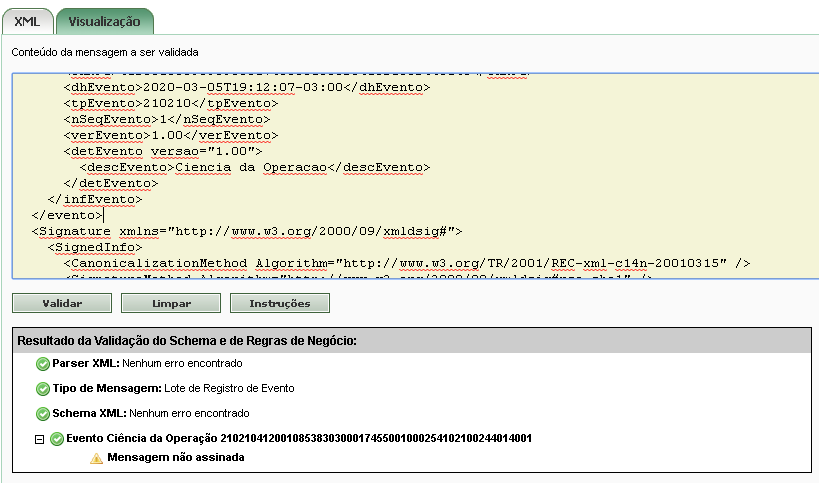The height and width of the screenshot is (483, 819).
Task: Open the Instruções button
Action: [280, 303]
